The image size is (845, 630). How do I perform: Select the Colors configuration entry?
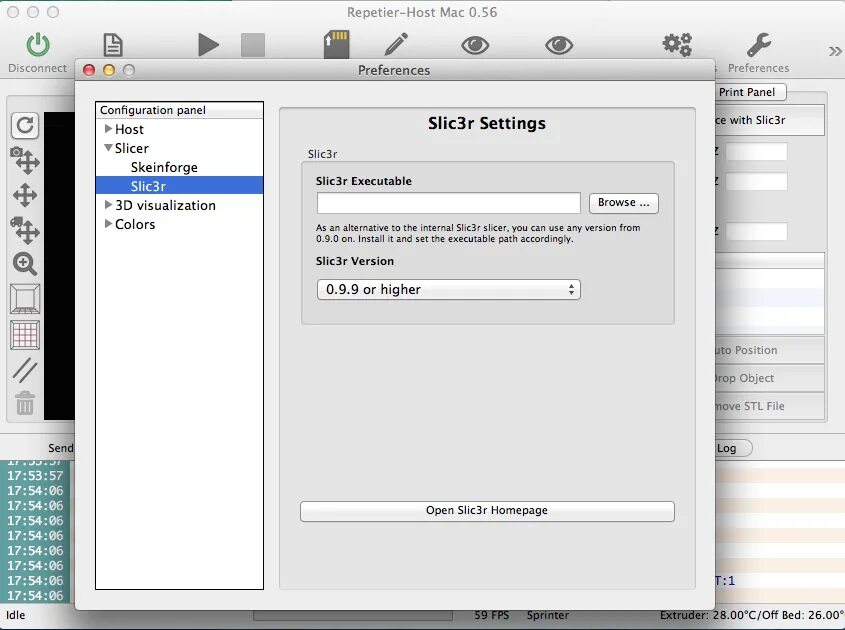click(135, 224)
